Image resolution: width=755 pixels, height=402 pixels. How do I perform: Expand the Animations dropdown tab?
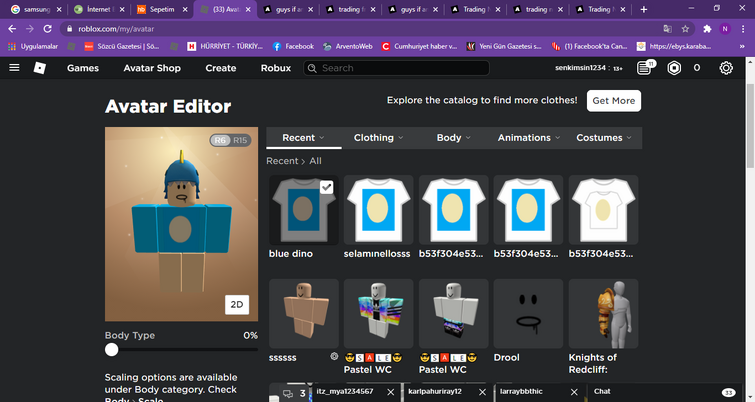[x=529, y=138]
